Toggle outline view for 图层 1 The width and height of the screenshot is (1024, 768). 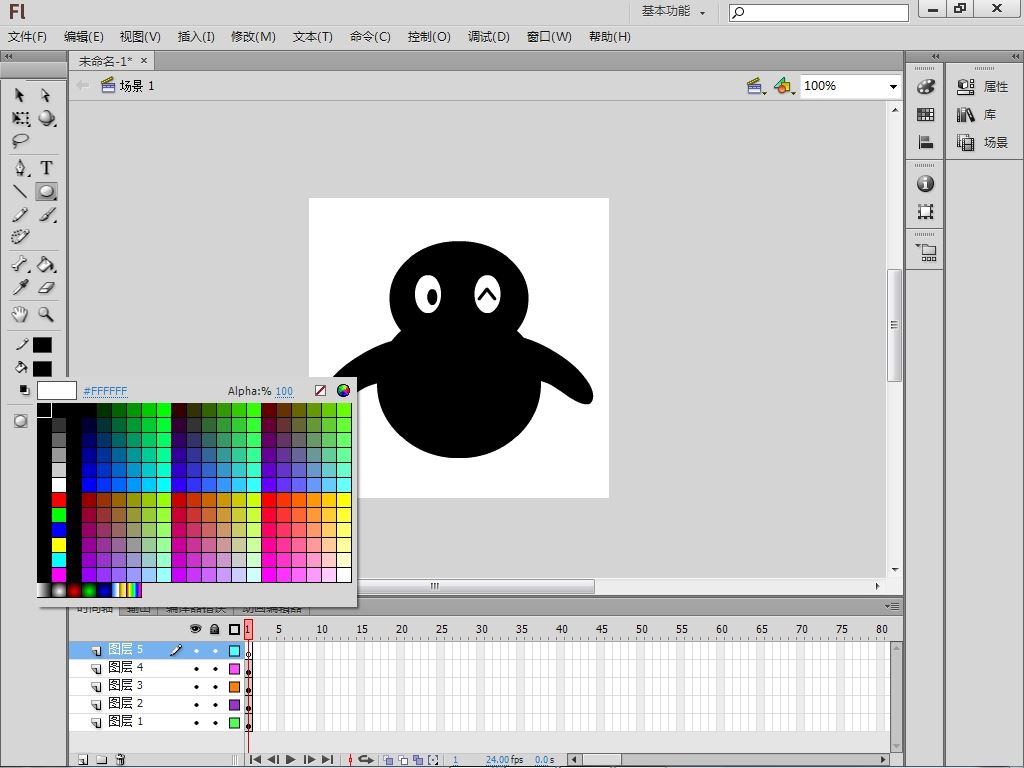click(234, 723)
